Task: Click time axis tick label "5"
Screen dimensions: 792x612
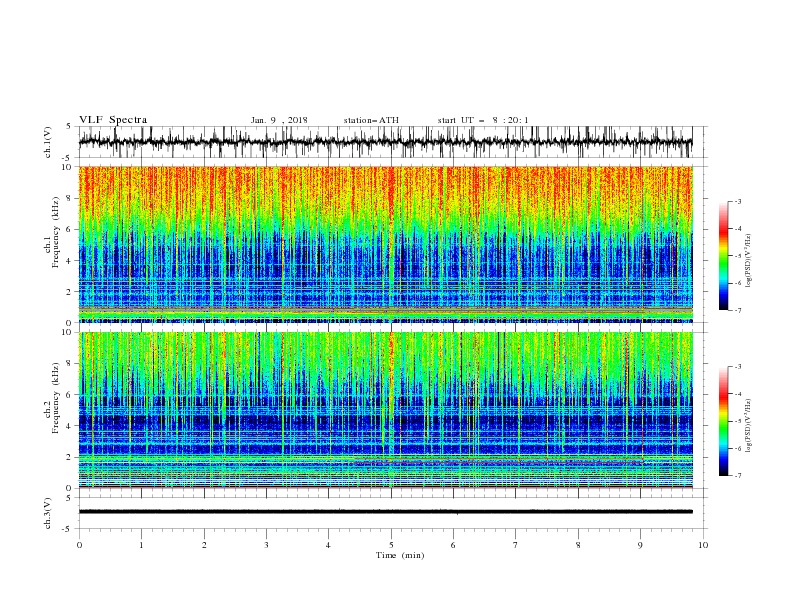Action: tap(391, 545)
